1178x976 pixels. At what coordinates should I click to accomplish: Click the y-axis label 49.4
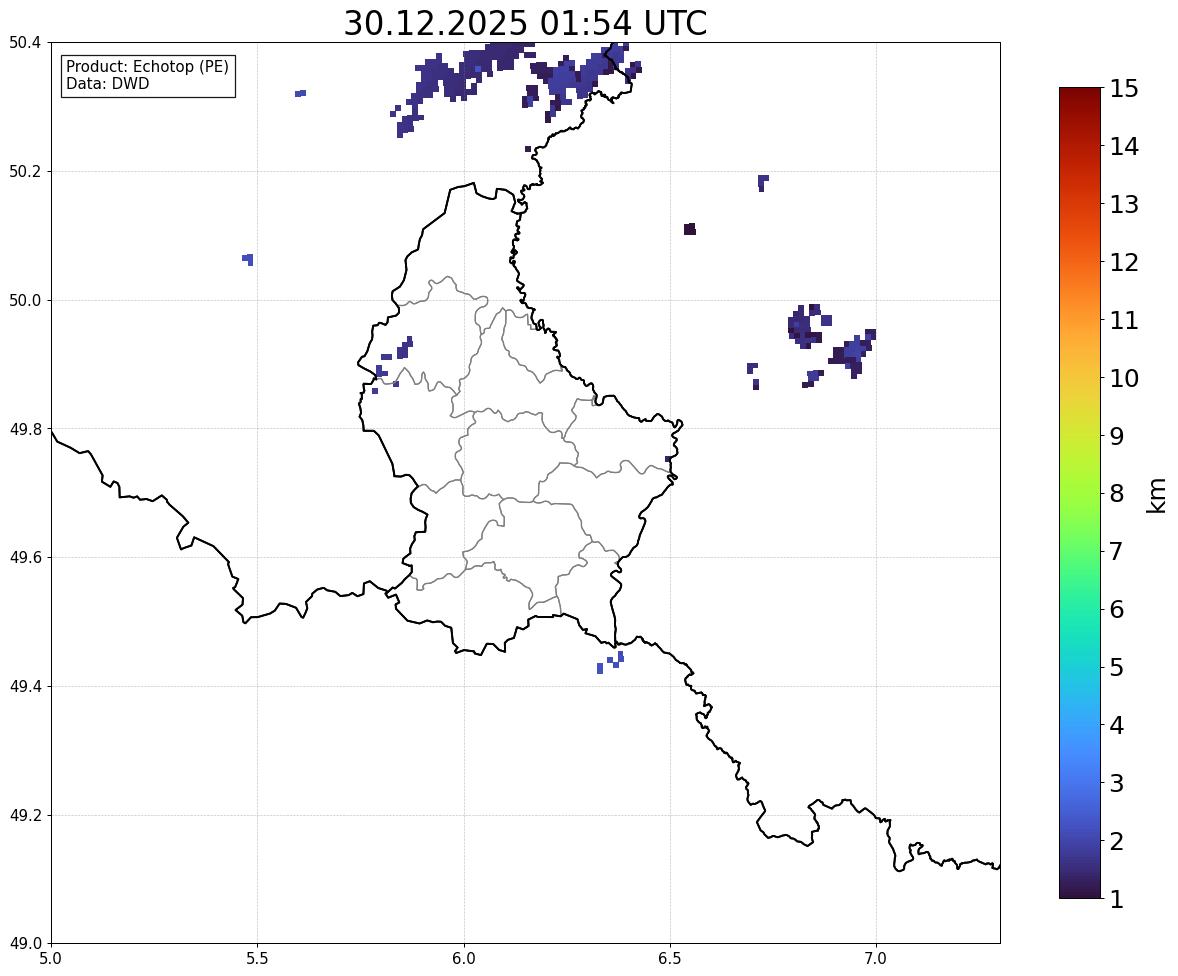click(25, 686)
